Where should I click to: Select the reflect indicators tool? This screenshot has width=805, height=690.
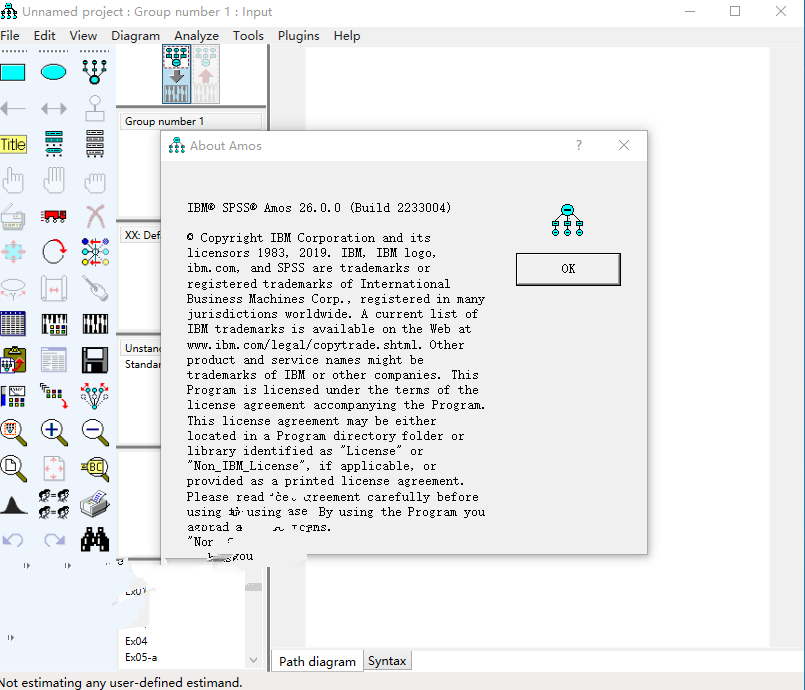[94, 252]
